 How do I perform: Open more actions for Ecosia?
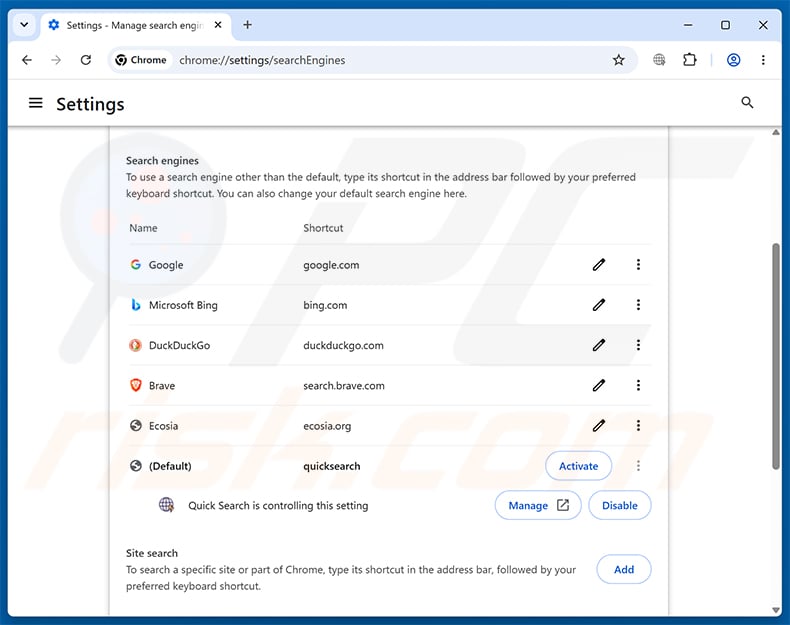click(638, 426)
